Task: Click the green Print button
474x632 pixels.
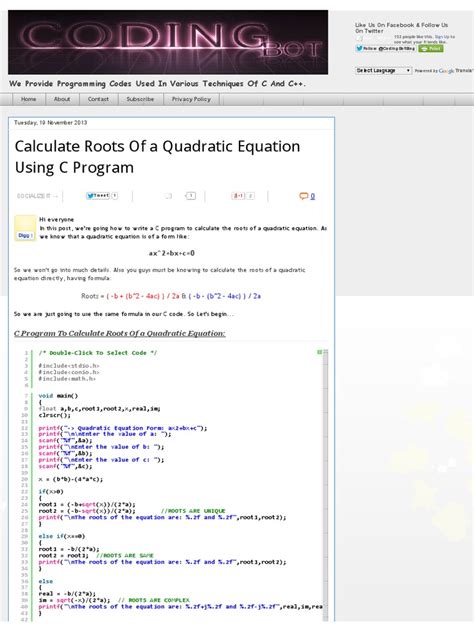Action: pyautogui.click(x=431, y=48)
